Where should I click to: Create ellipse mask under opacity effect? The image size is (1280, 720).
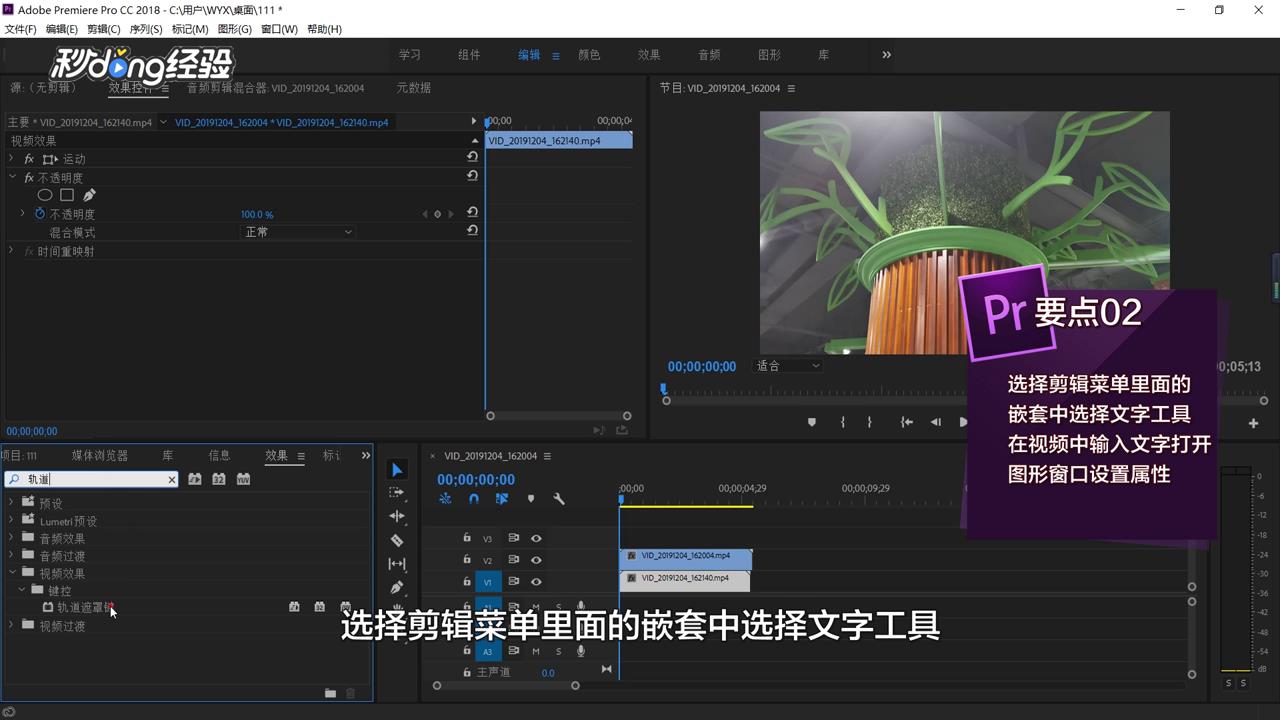pos(45,195)
